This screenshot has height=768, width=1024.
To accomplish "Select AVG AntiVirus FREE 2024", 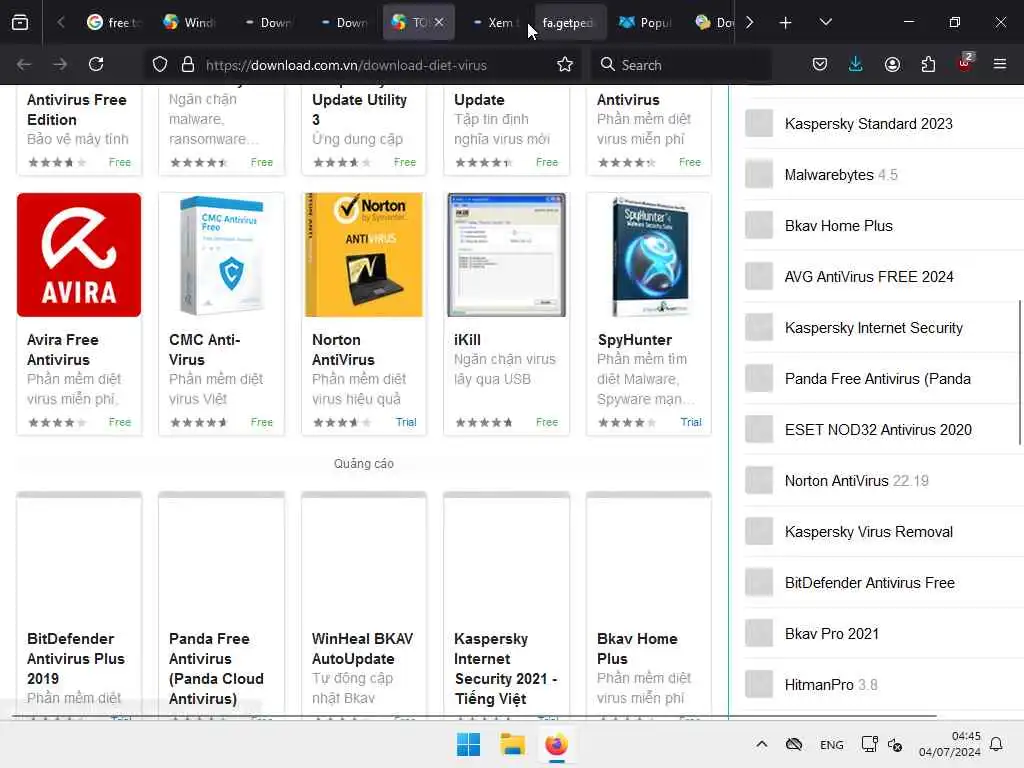I will [x=869, y=276].
